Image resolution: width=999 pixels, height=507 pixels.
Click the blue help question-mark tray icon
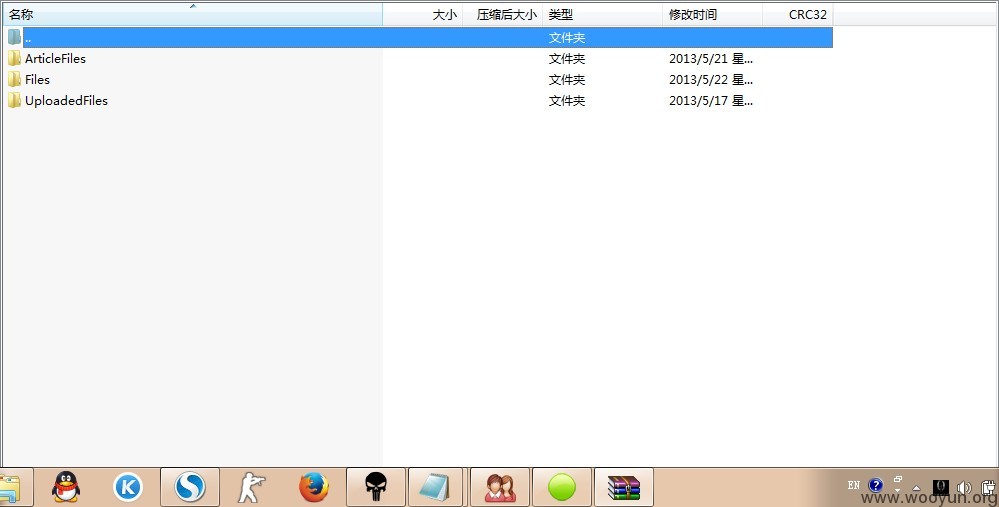(x=876, y=485)
